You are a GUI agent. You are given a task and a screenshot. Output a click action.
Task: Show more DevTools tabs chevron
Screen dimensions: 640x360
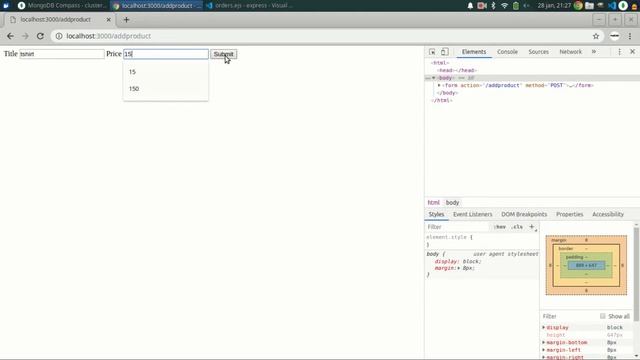594,52
